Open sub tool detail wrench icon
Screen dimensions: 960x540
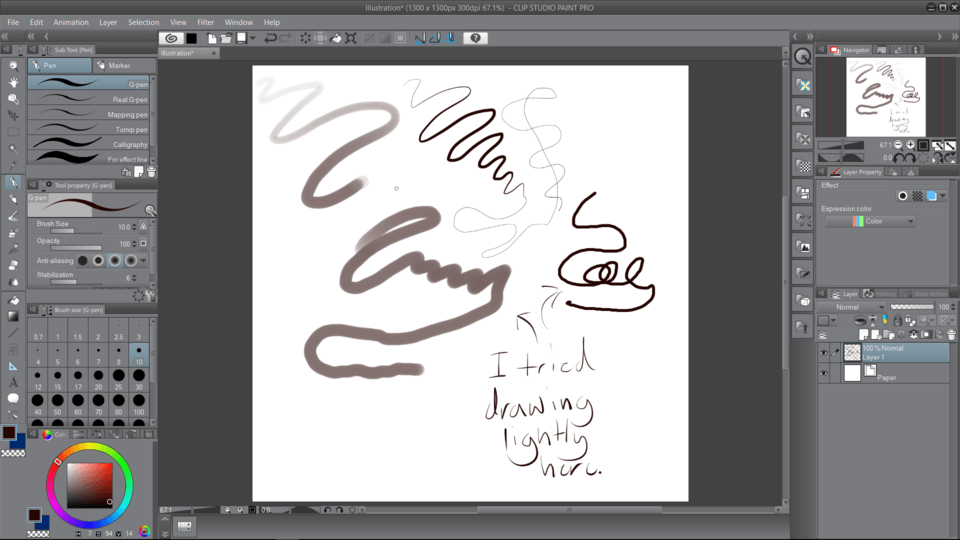pos(152,295)
